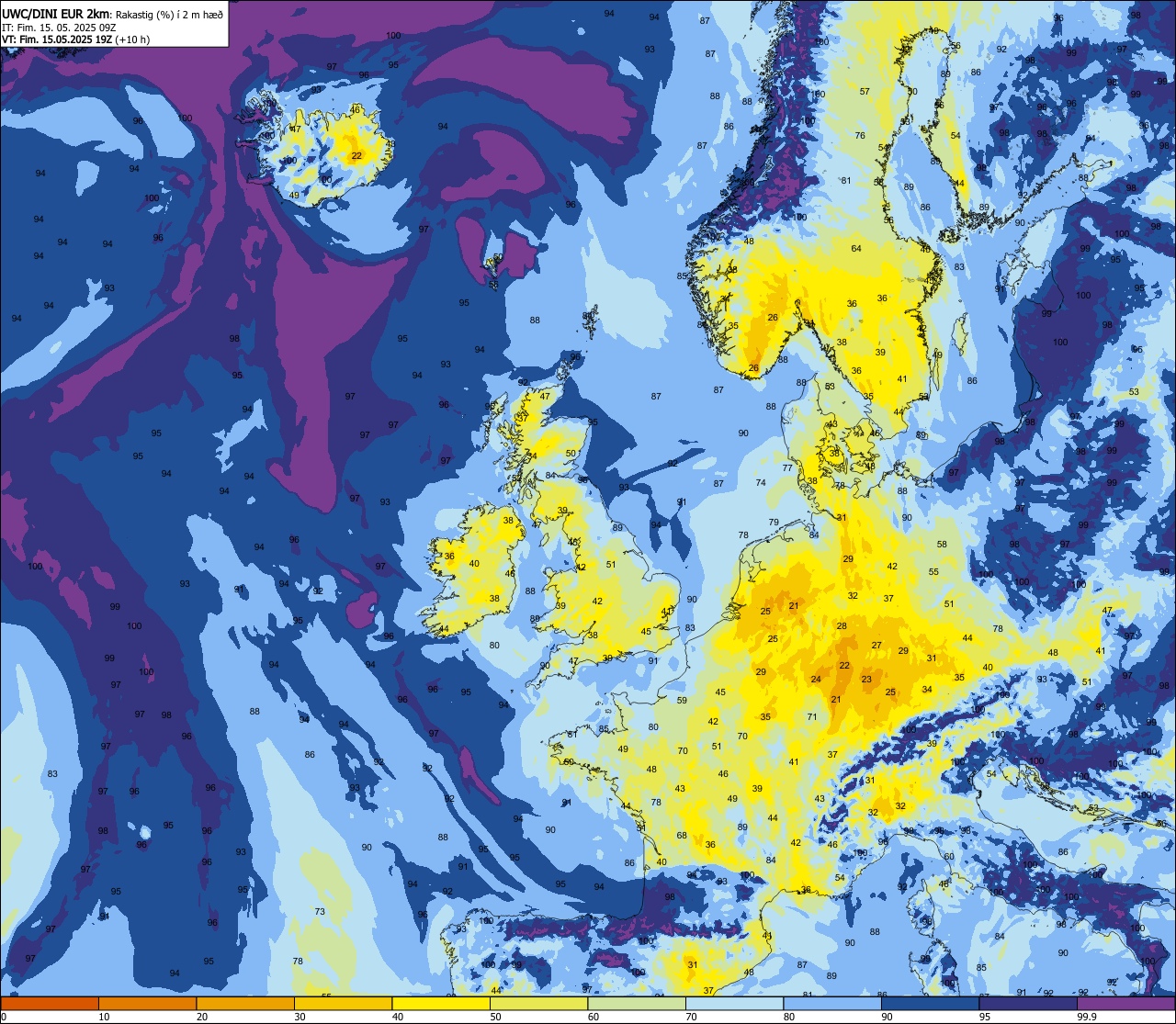
Task: Click the humidity value '59' on the map
Action: click(x=682, y=701)
